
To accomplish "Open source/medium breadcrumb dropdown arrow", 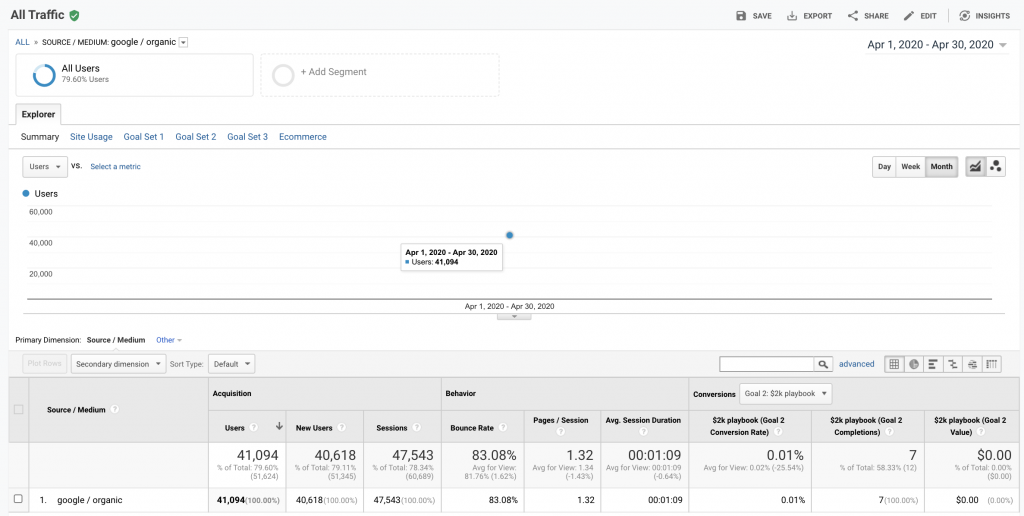I will coord(184,42).
